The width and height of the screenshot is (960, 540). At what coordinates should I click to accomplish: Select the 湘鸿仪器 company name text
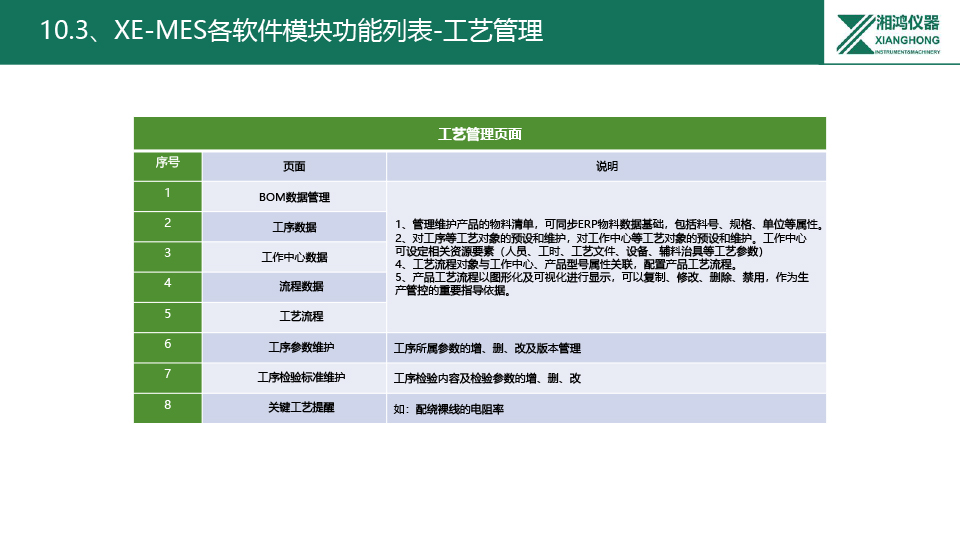pyautogui.click(x=906, y=23)
